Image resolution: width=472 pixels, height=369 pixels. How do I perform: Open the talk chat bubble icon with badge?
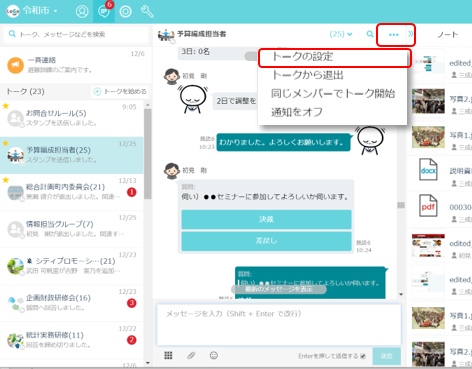(104, 11)
